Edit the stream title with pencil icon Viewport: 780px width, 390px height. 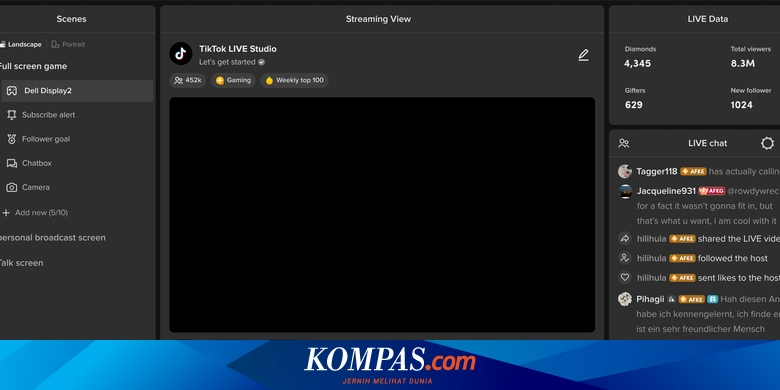(584, 55)
